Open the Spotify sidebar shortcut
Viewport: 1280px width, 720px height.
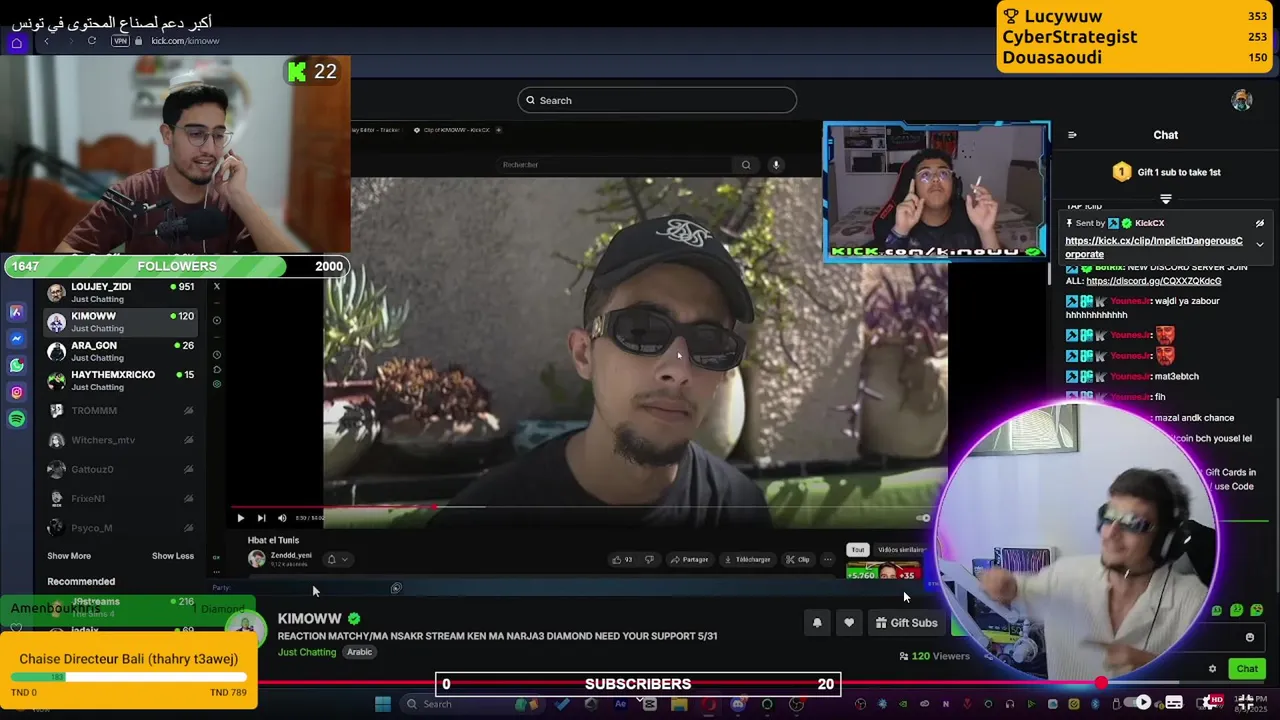click(x=16, y=419)
